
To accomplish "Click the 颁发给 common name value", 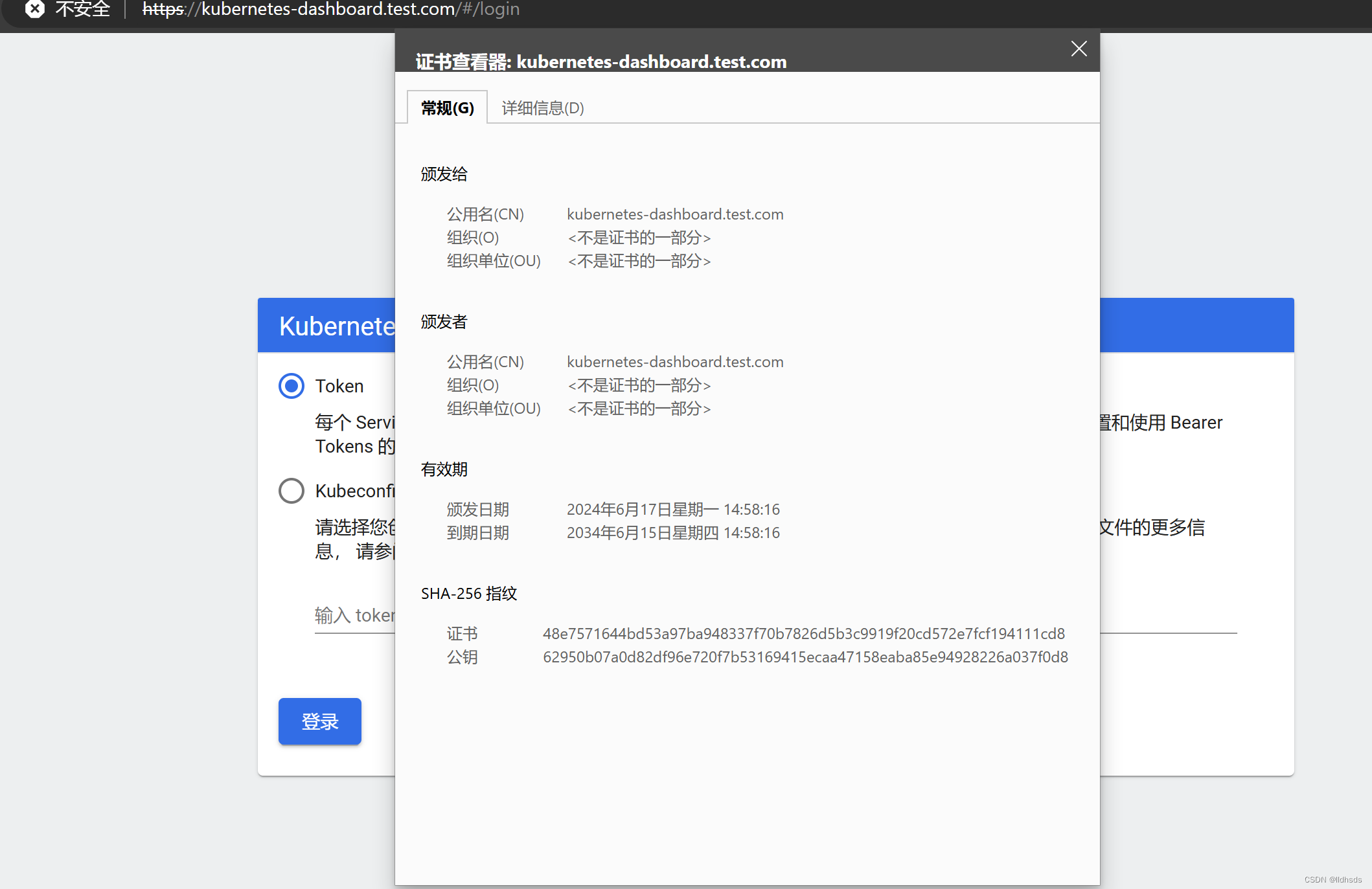I will coord(675,214).
